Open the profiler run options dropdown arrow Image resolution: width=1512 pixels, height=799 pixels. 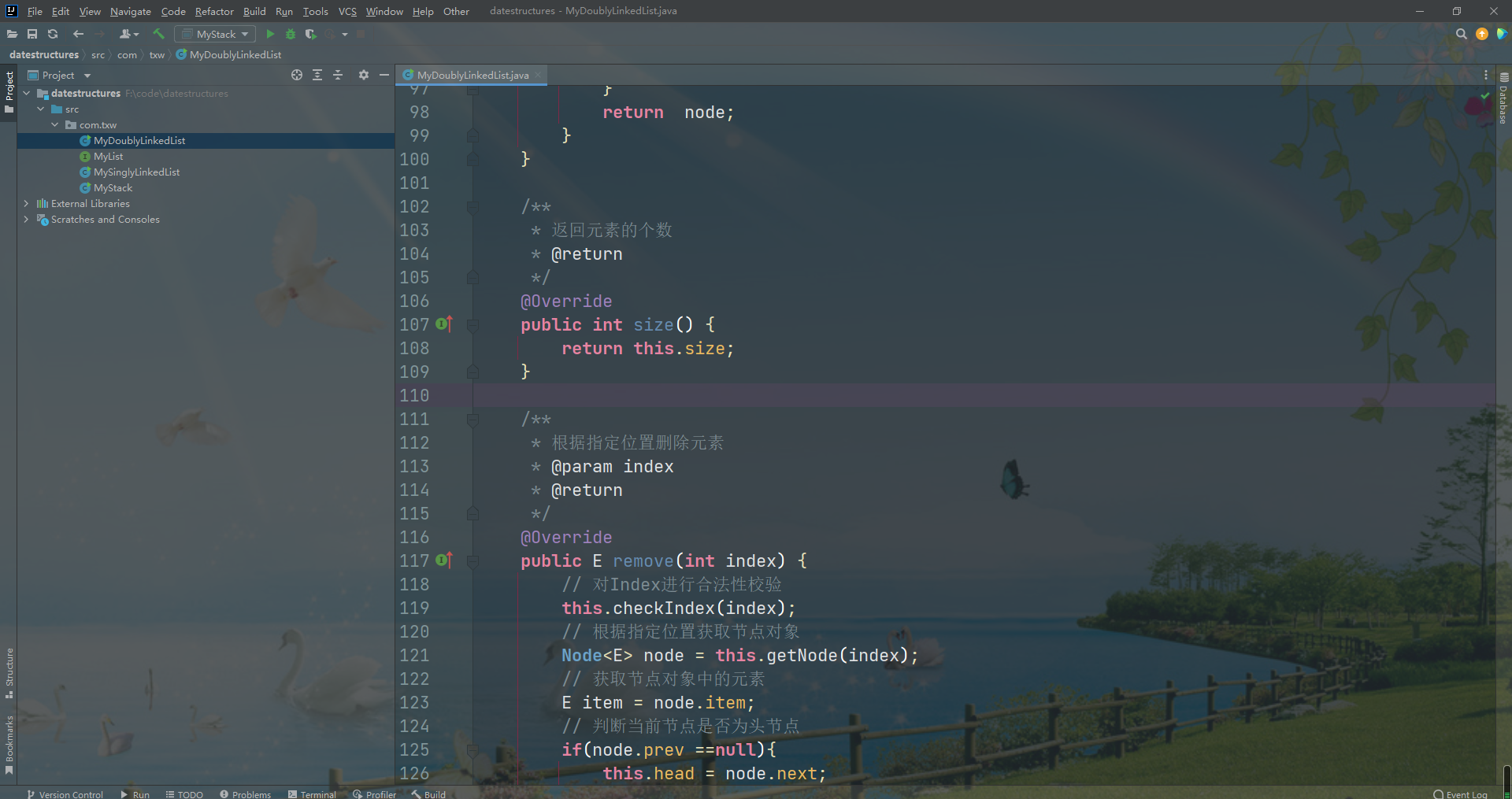click(x=345, y=34)
